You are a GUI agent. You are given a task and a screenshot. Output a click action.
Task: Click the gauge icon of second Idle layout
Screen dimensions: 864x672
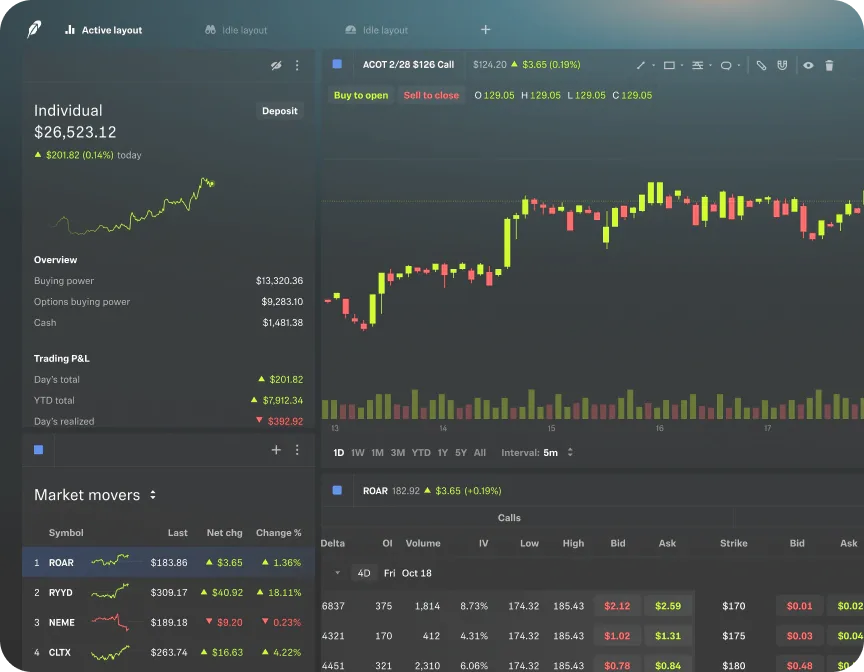350,30
